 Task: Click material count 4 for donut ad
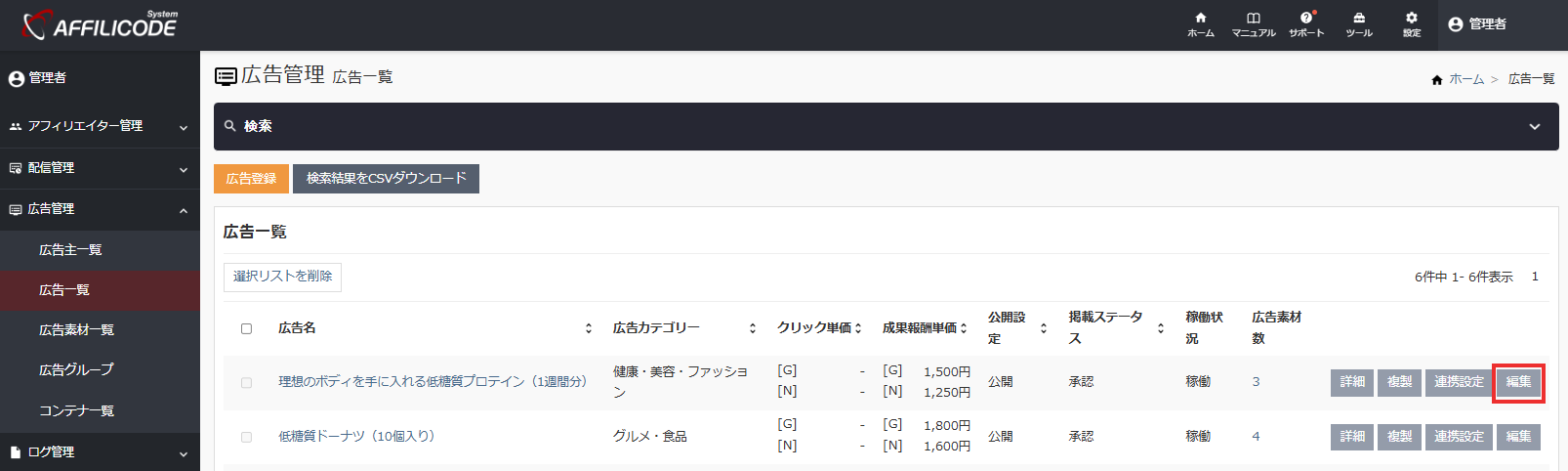point(1256,436)
